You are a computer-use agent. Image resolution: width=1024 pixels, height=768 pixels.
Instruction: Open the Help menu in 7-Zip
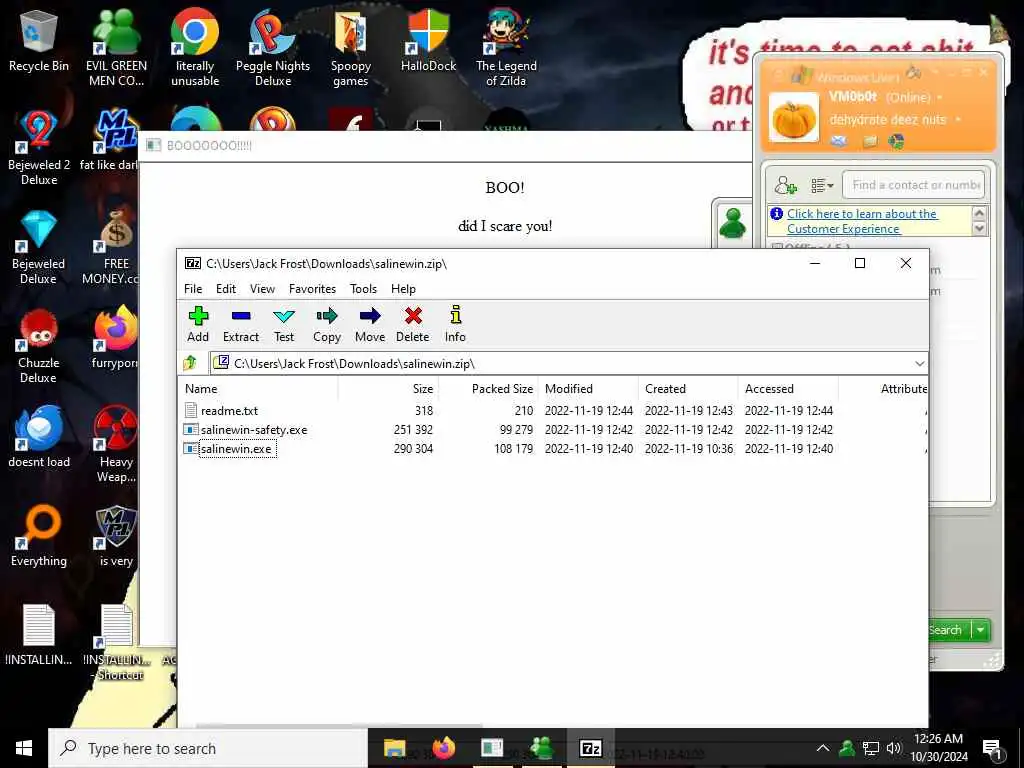(403, 289)
